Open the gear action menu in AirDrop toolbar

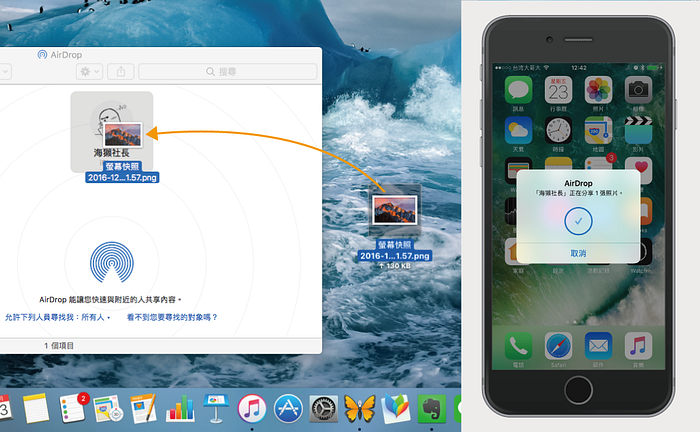coord(89,71)
